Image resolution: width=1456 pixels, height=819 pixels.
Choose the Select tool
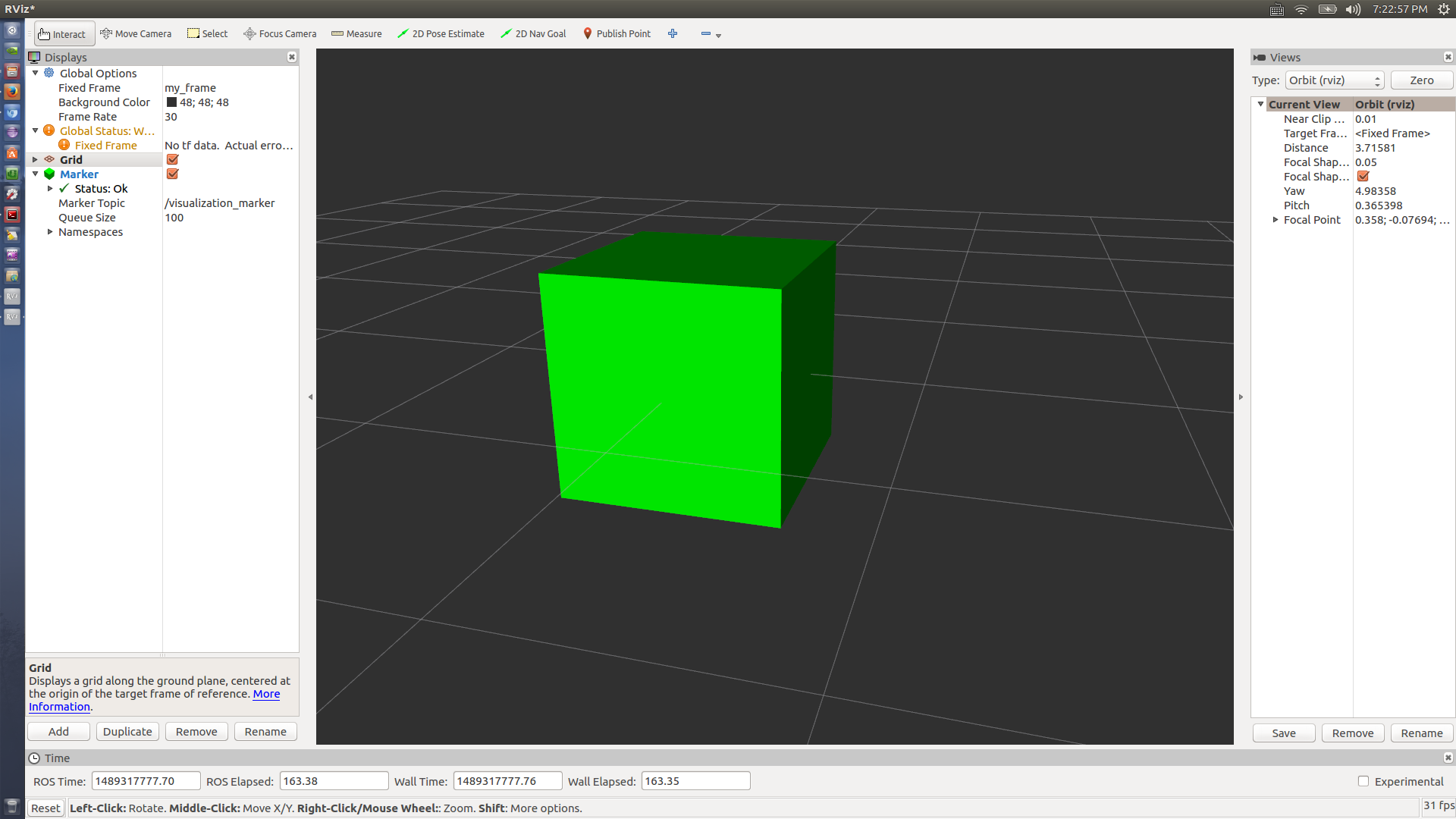point(208,34)
